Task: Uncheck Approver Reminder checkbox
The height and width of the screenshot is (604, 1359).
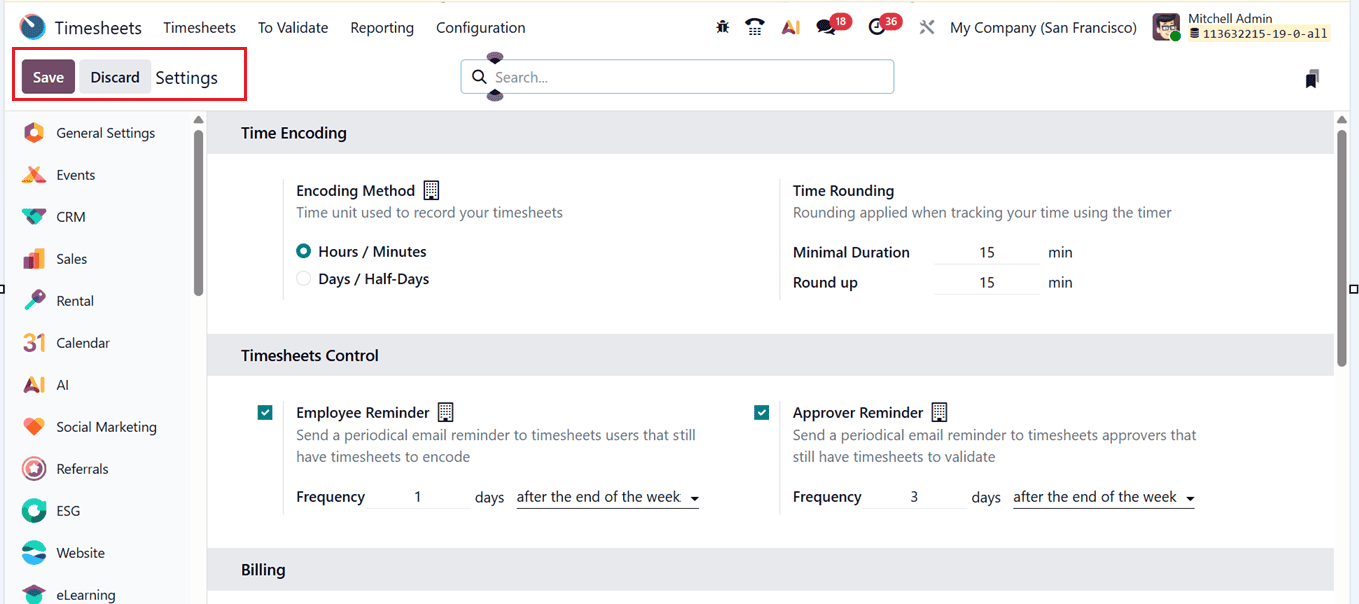Action: [762, 412]
